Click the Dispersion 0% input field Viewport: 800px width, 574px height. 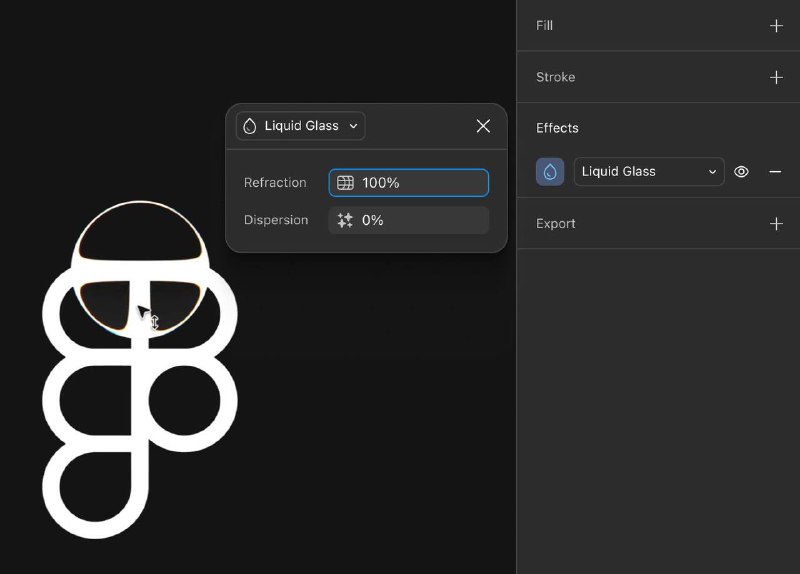tap(409, 220)
